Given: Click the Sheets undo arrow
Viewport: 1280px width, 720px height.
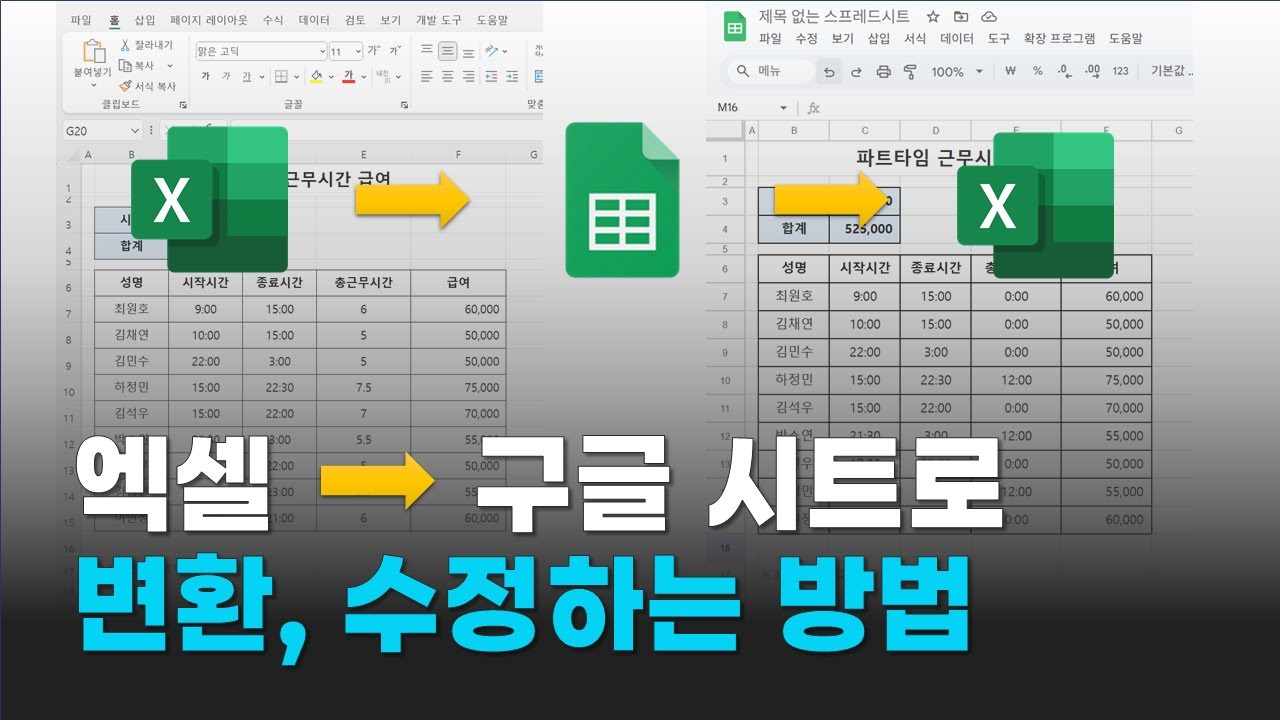Looking at the screenshot, I should click(829, 71).
